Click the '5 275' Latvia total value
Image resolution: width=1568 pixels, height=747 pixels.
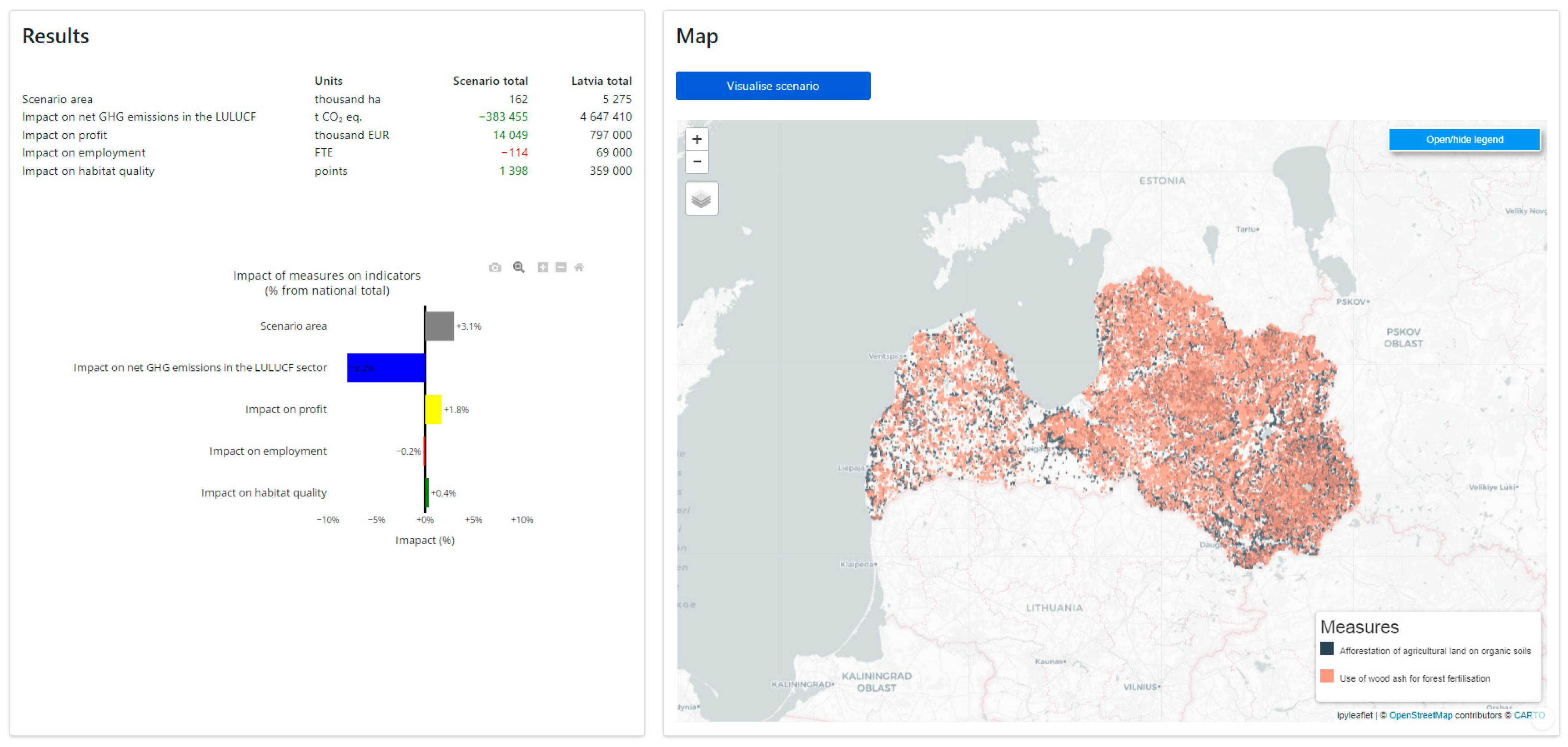coord(617,99)
